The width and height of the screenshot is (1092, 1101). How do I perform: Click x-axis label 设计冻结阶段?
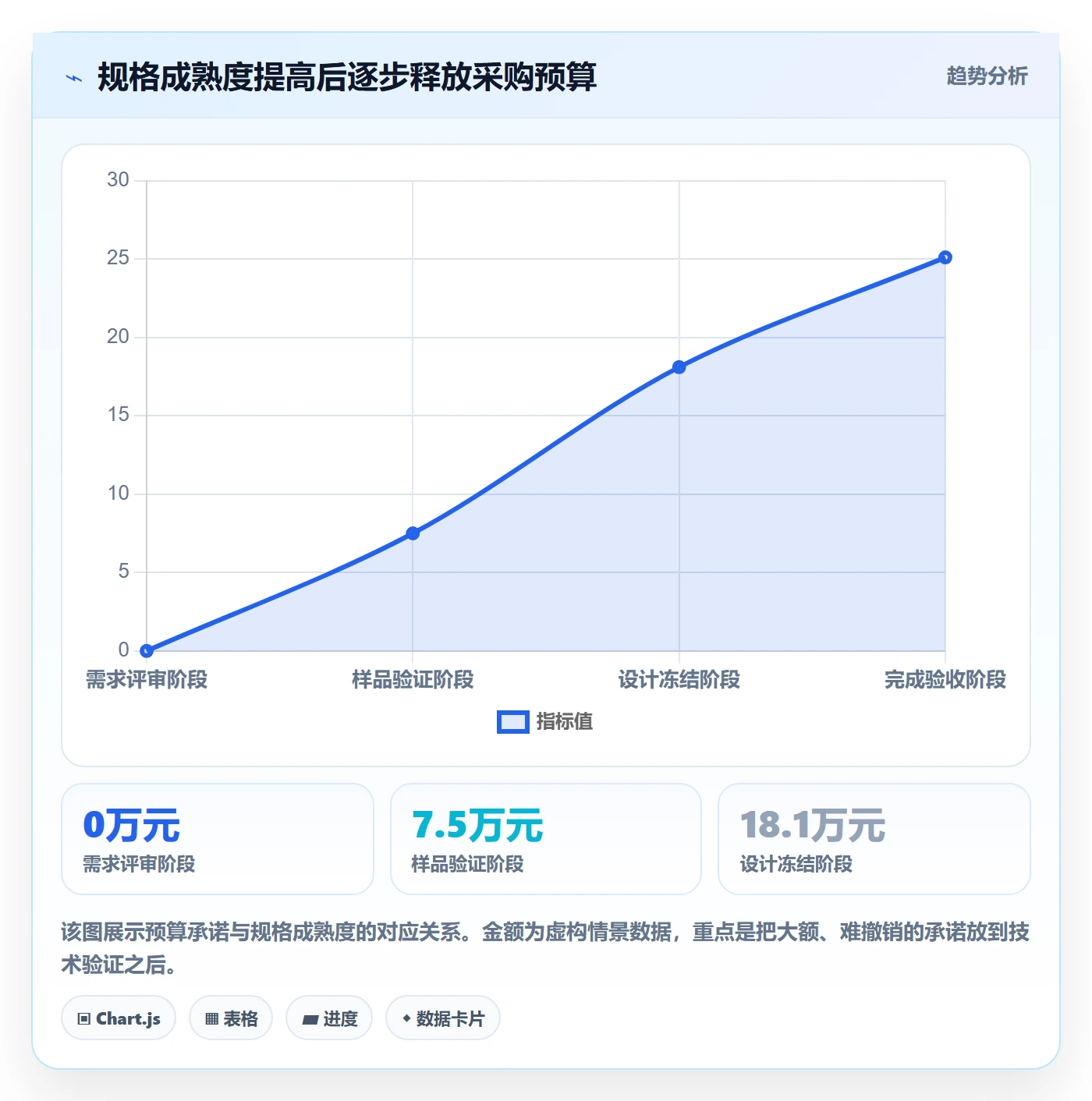click(679, 680)
